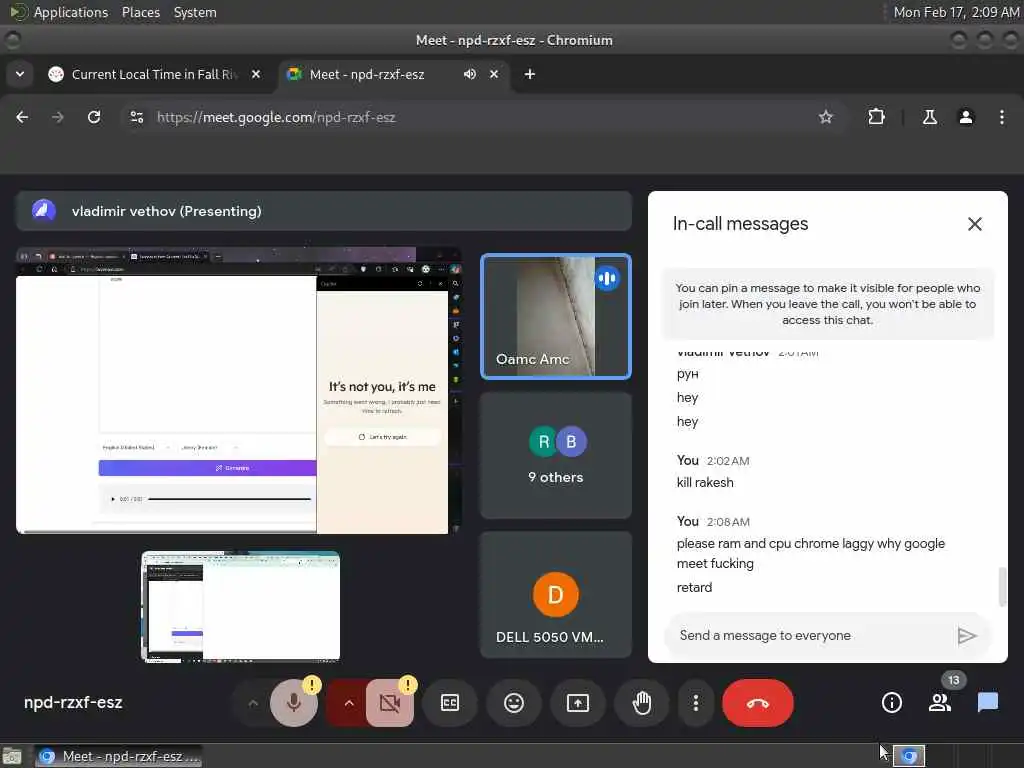Click the workspace switcher Chromium icon

pyautogui.click(x=909, y=756)
